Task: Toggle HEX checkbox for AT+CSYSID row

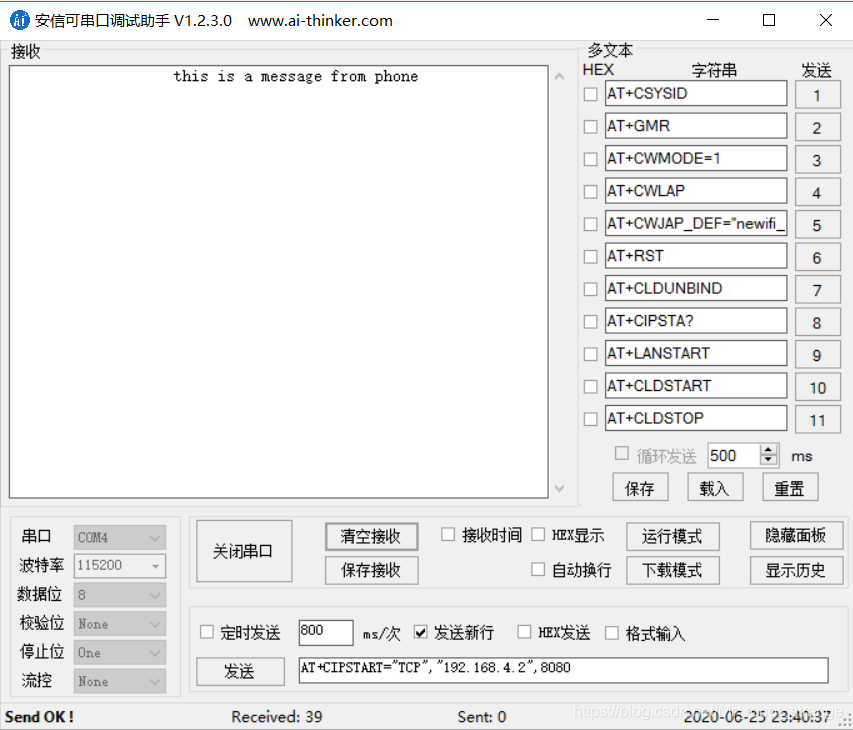Action: click(590, 94)
